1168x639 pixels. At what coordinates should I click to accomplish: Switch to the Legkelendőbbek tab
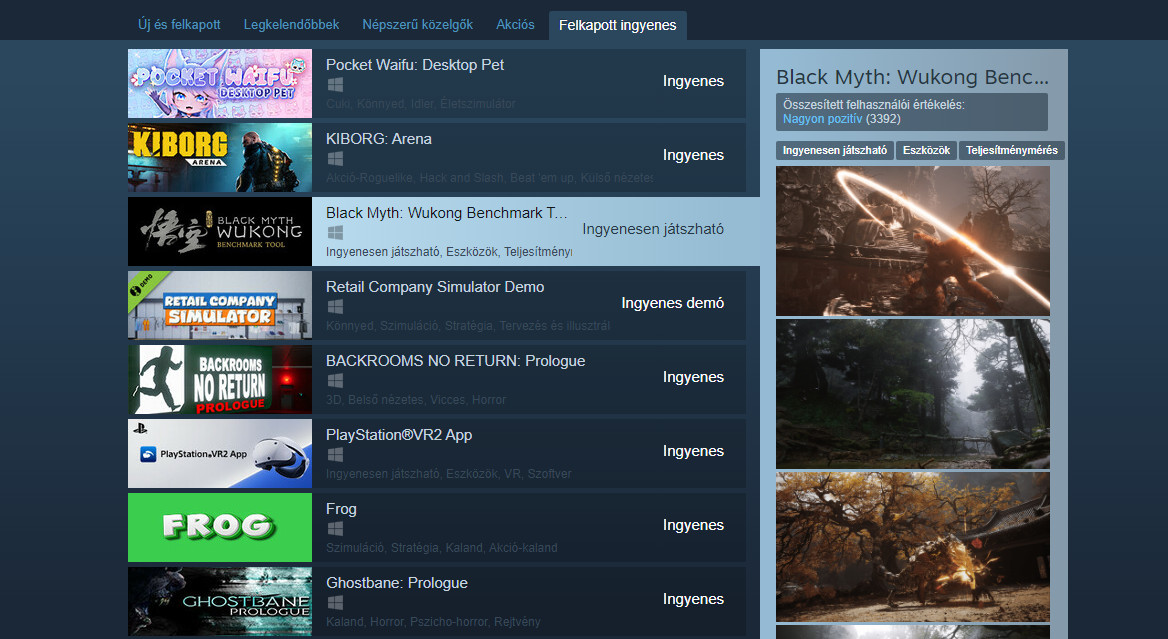pos(291,25)
